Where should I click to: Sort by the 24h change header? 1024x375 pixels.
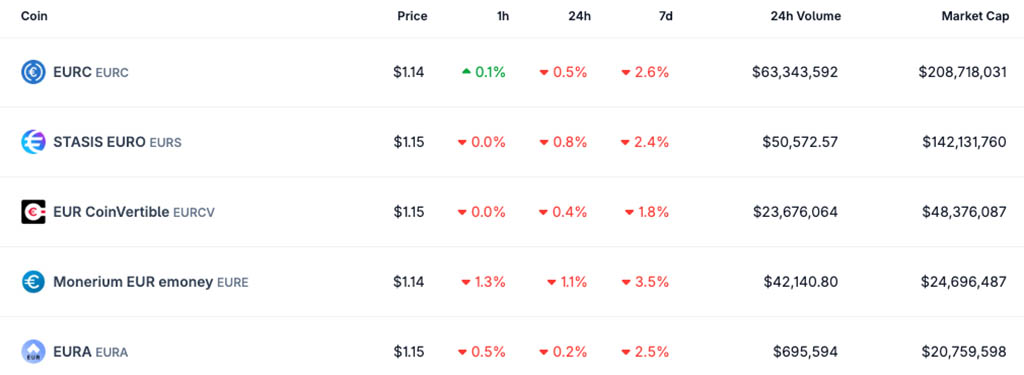click(579, 16)
